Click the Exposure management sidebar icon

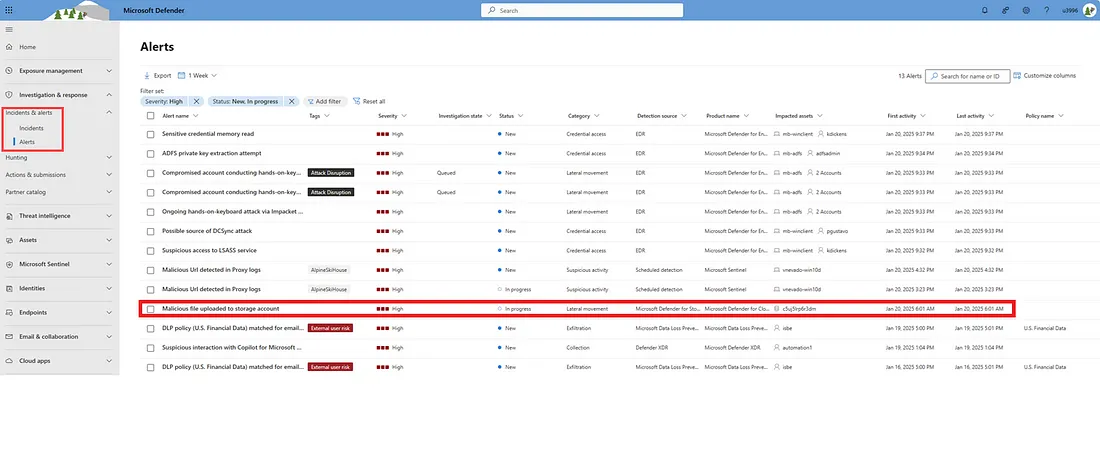(8, 71)
